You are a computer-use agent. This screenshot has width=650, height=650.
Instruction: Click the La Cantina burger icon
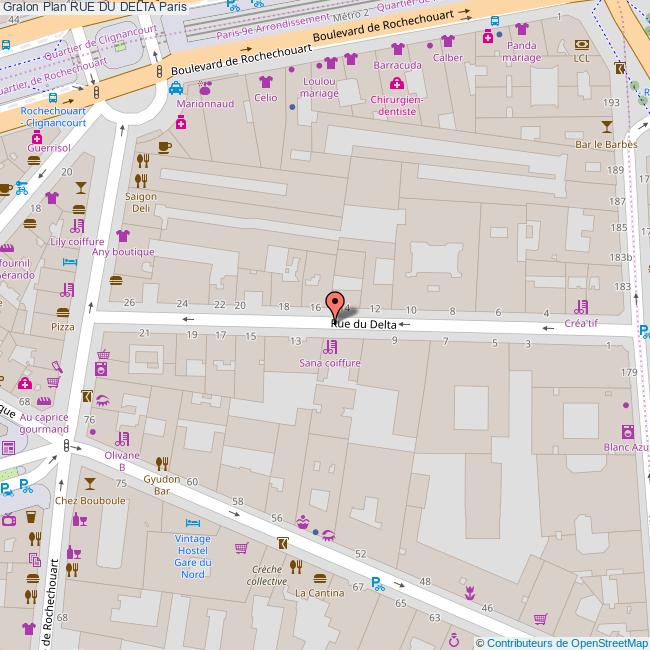point(319,577)
